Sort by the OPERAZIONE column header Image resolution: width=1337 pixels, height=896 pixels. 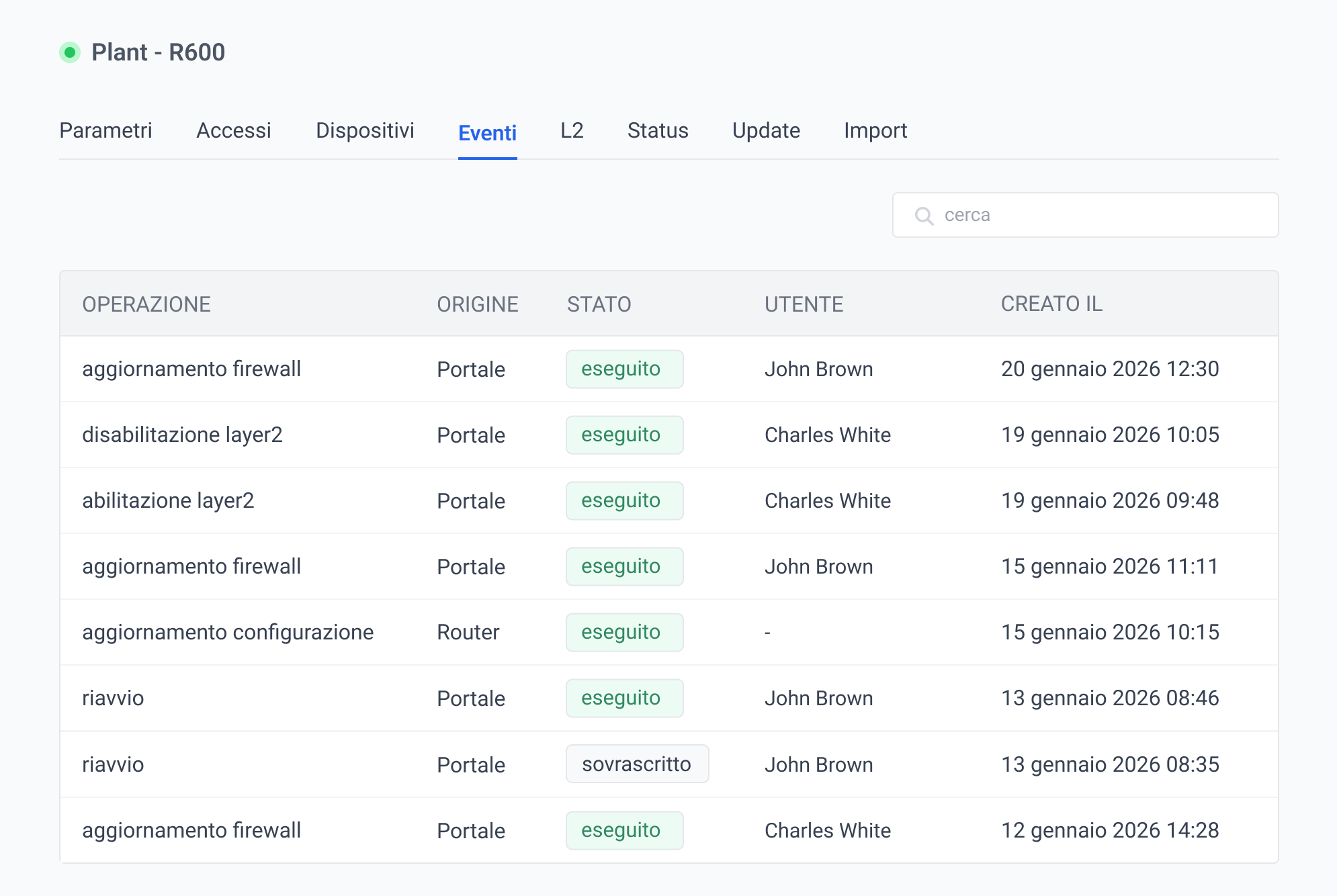point(146,304)
